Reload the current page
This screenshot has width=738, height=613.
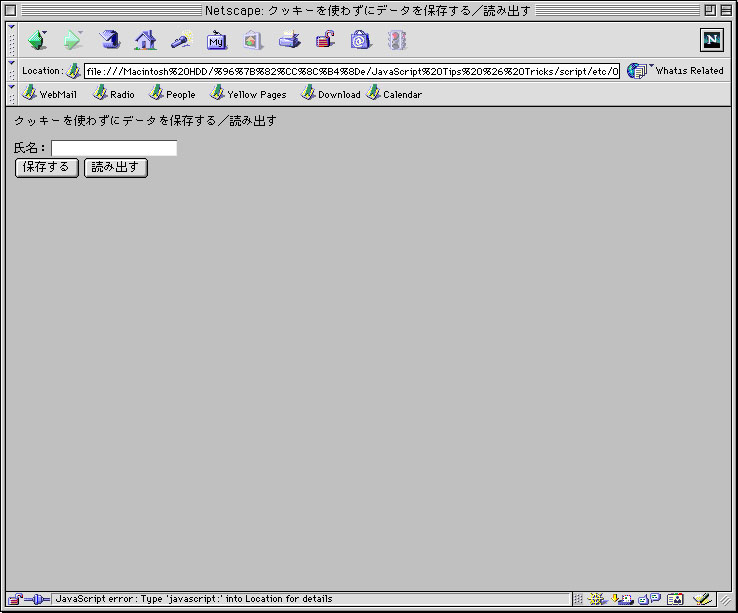[110, 40]
